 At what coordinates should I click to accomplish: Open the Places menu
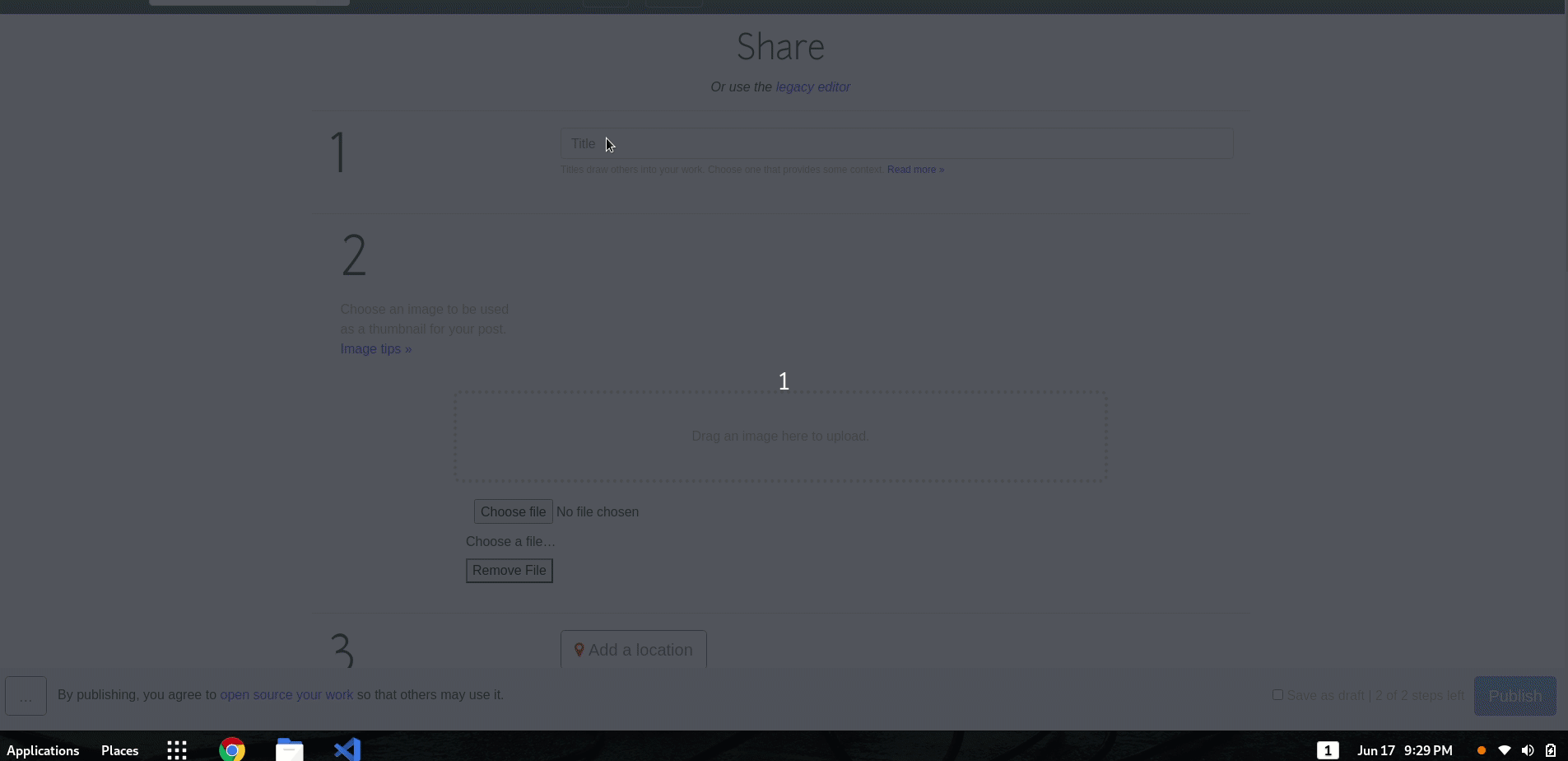pos(119,750)
